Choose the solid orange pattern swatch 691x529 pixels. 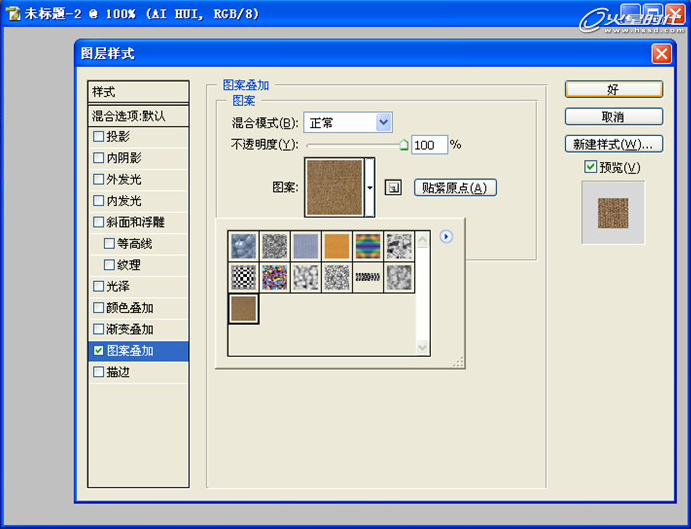tap(337, 246)
